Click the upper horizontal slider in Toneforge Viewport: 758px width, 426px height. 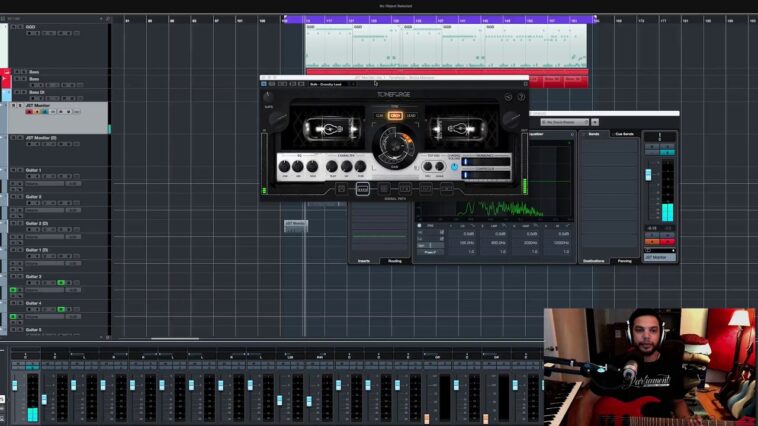(486, 162)
